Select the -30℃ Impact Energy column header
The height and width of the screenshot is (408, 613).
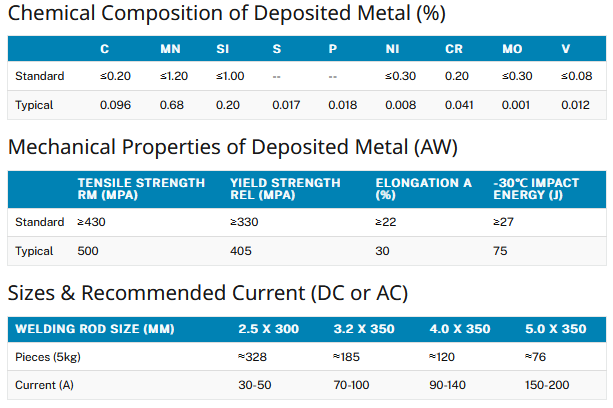point(537,189)
